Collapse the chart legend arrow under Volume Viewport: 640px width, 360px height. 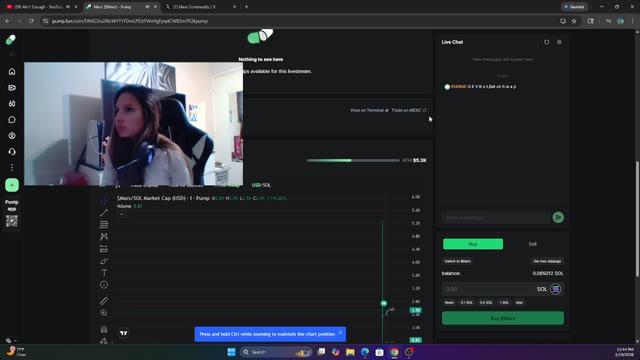pos(122,214)
